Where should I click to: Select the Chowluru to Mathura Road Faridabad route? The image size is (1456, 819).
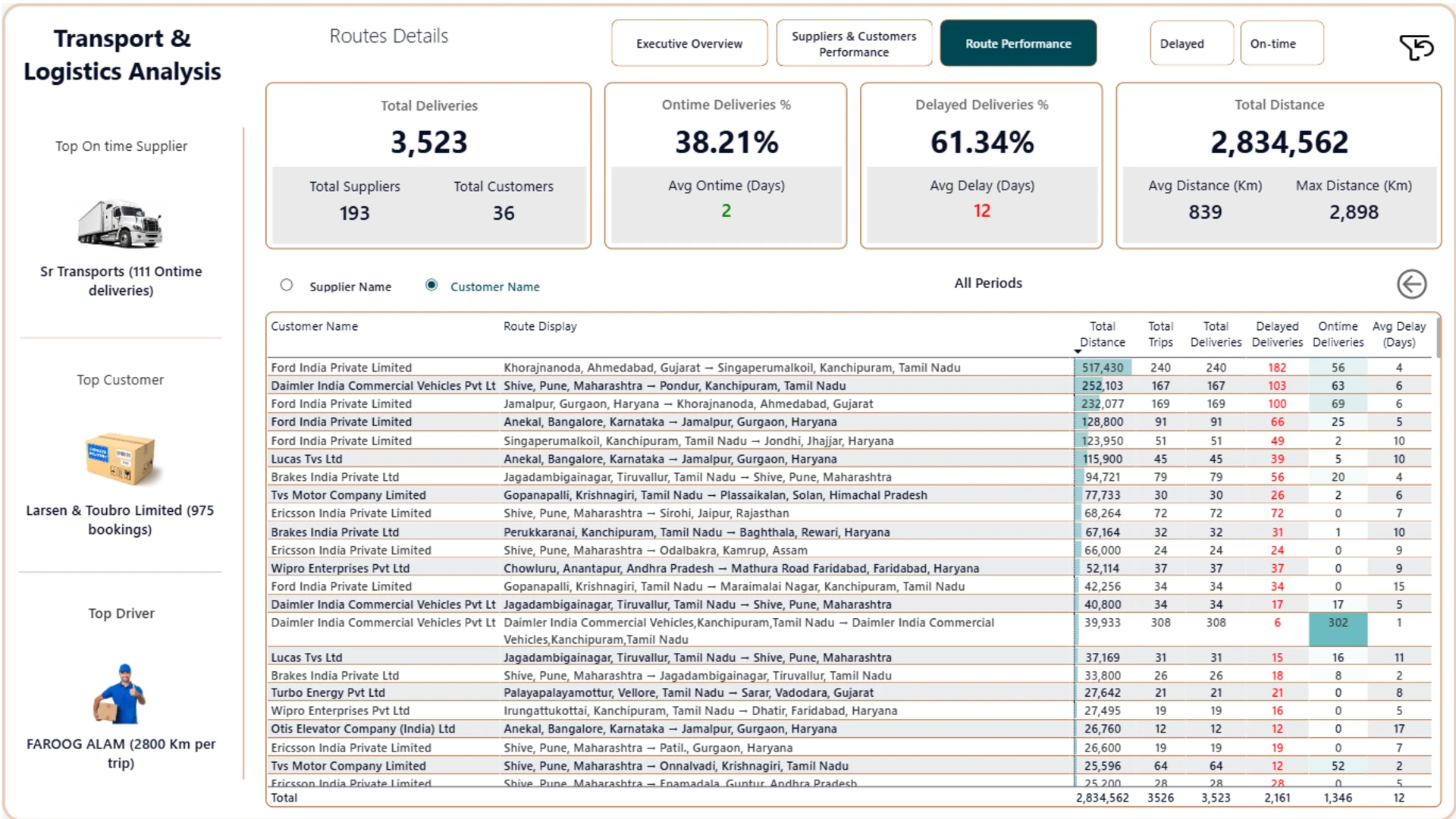[x=849, y=569]
